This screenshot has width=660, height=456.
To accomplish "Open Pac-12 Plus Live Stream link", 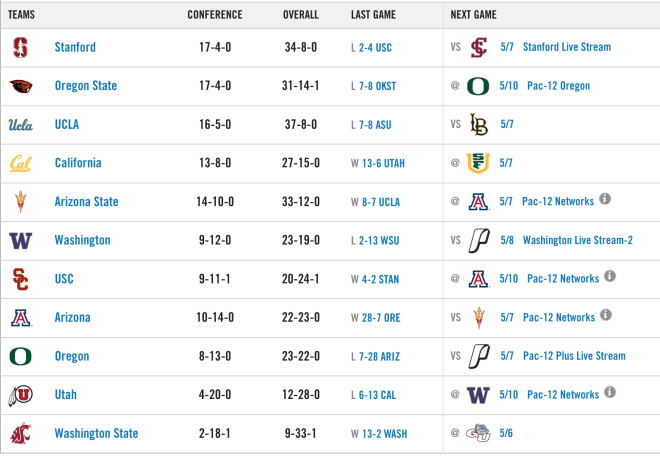I will pyautogui.click(x=574, y=356).
